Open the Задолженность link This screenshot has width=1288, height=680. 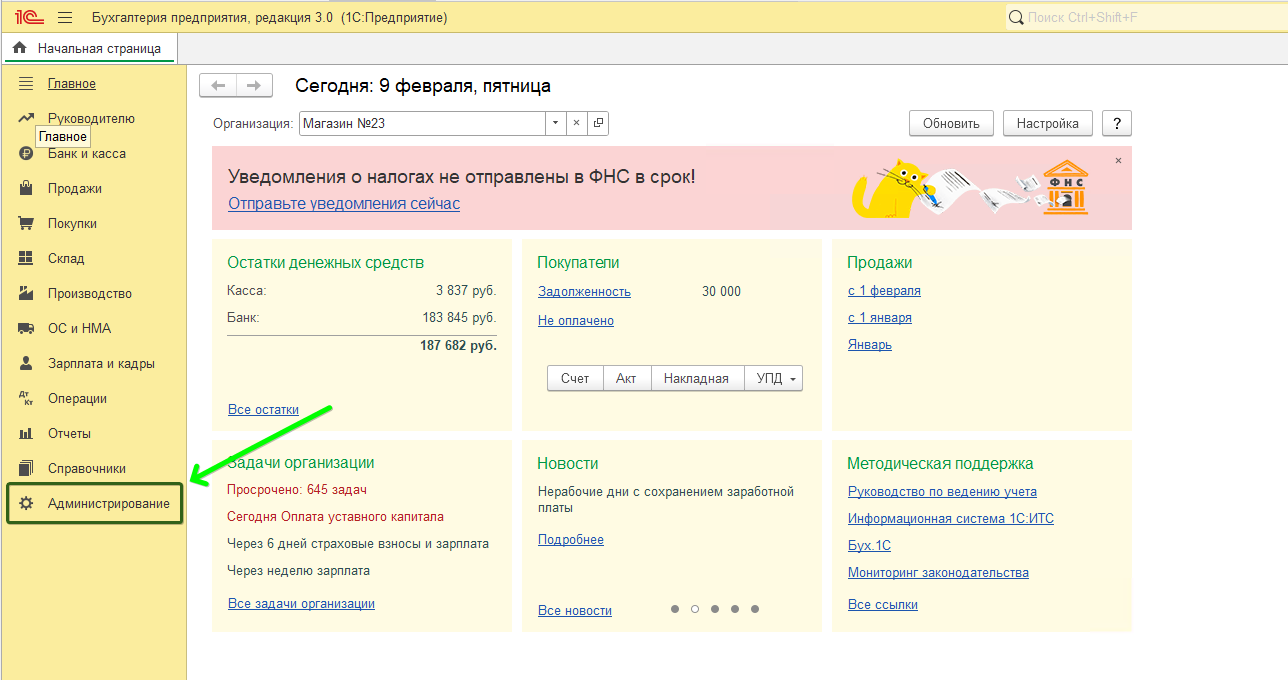tap(584, 291)
